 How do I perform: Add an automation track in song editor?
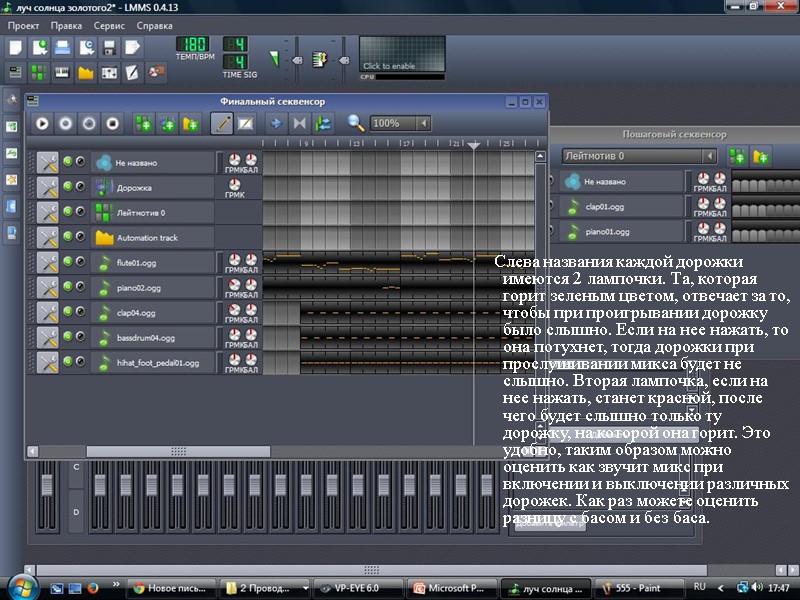tap(190, 123)
